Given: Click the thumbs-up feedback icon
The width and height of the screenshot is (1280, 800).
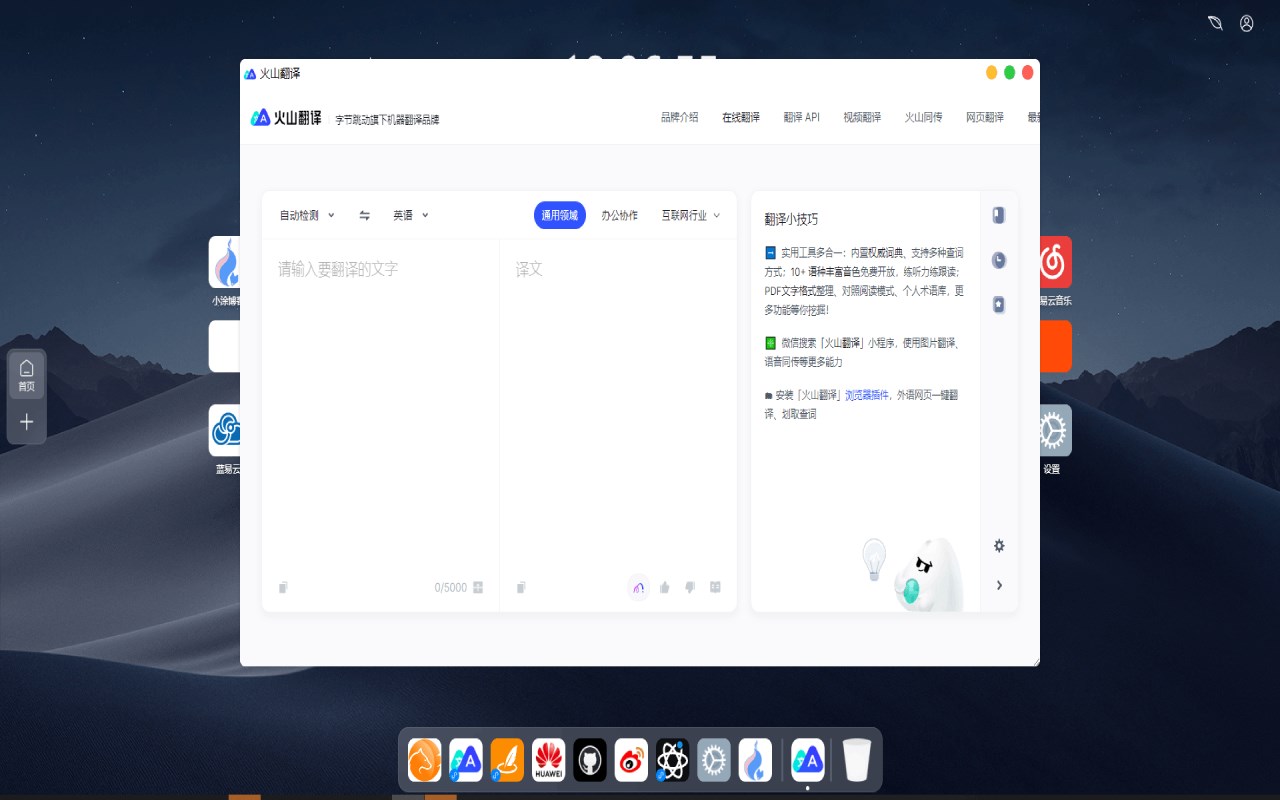Looking at the screenshot, I should click(664, 587).
